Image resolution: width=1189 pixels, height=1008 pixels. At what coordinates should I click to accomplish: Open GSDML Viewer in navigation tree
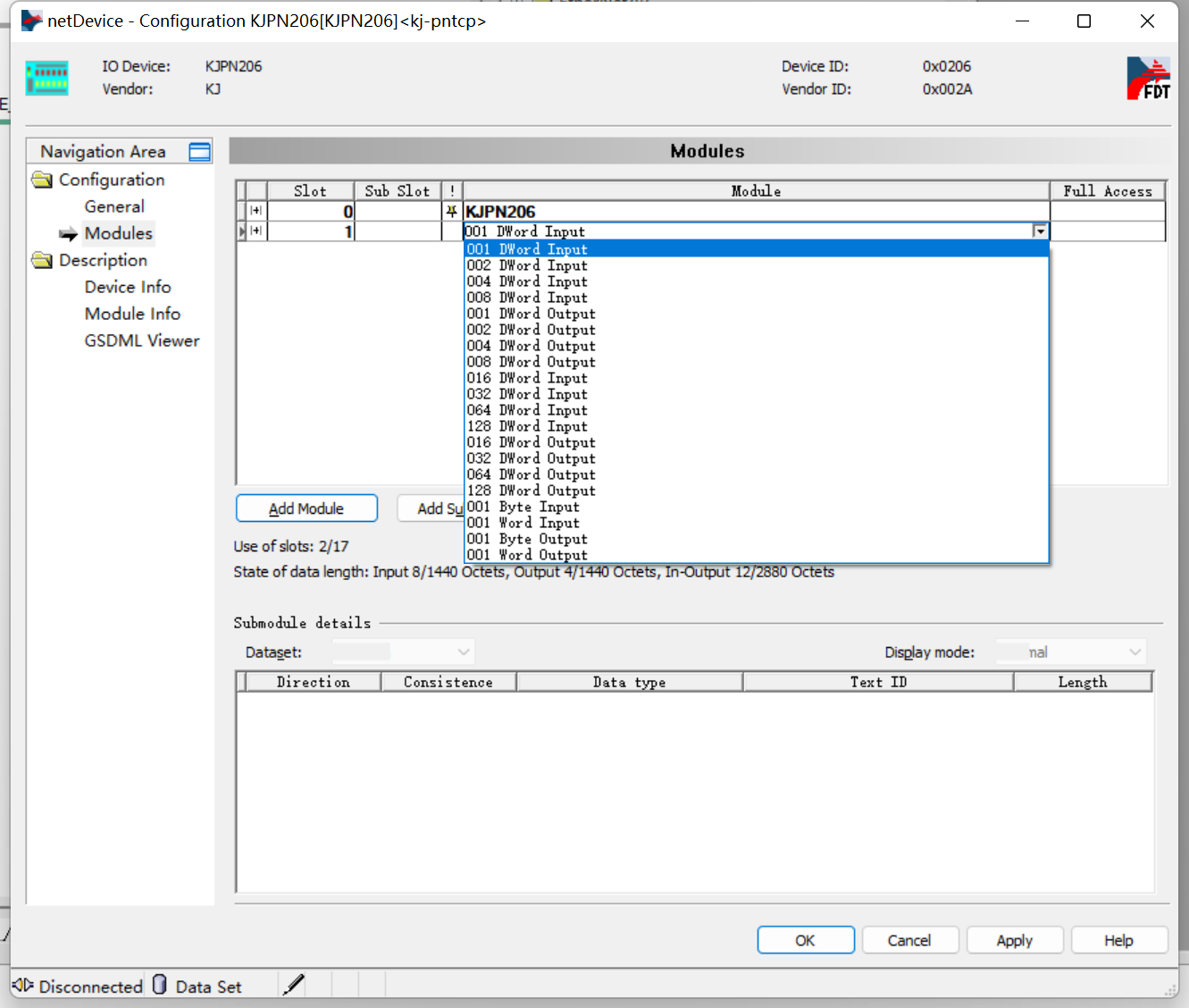tap(142, 340)
